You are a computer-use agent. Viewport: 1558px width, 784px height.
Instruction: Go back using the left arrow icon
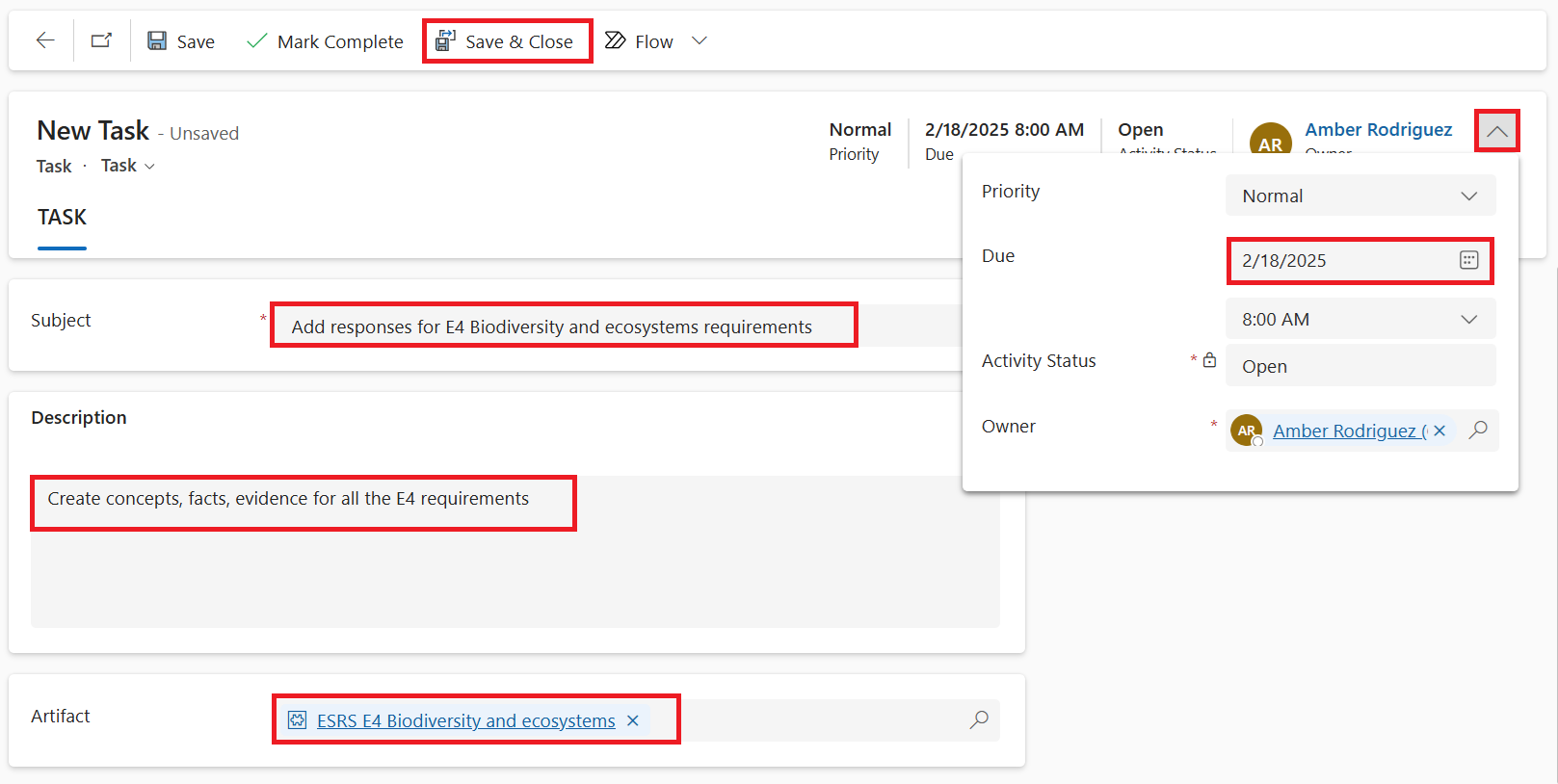pyautogui.click(x=45, y=40)
